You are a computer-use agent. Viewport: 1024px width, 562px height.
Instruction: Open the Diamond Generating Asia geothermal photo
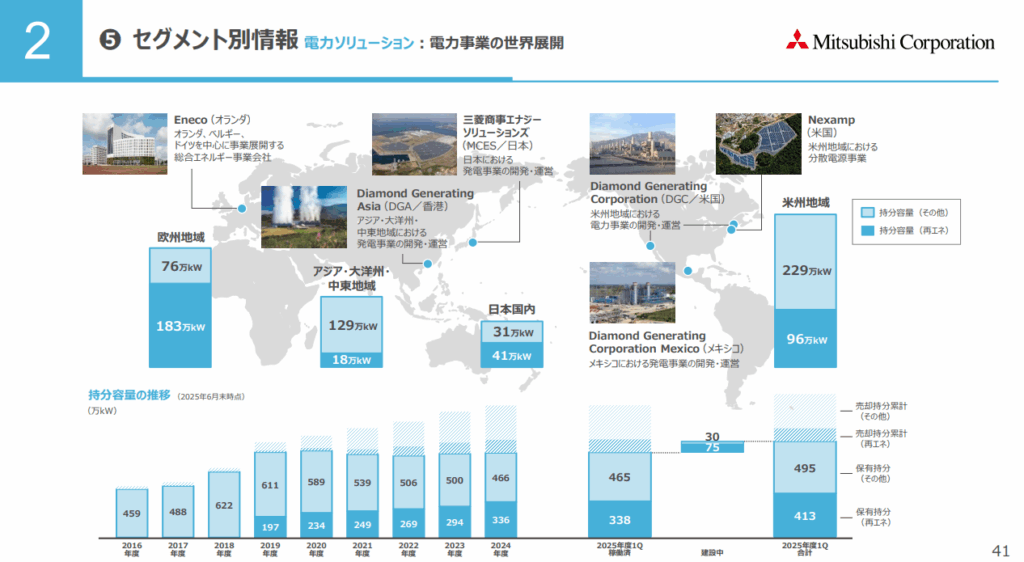(304, 217)
